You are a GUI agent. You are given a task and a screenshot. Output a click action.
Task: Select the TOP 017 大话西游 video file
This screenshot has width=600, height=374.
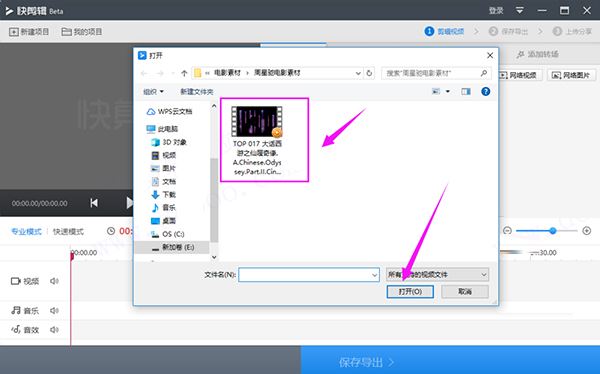tap(257, 140)
